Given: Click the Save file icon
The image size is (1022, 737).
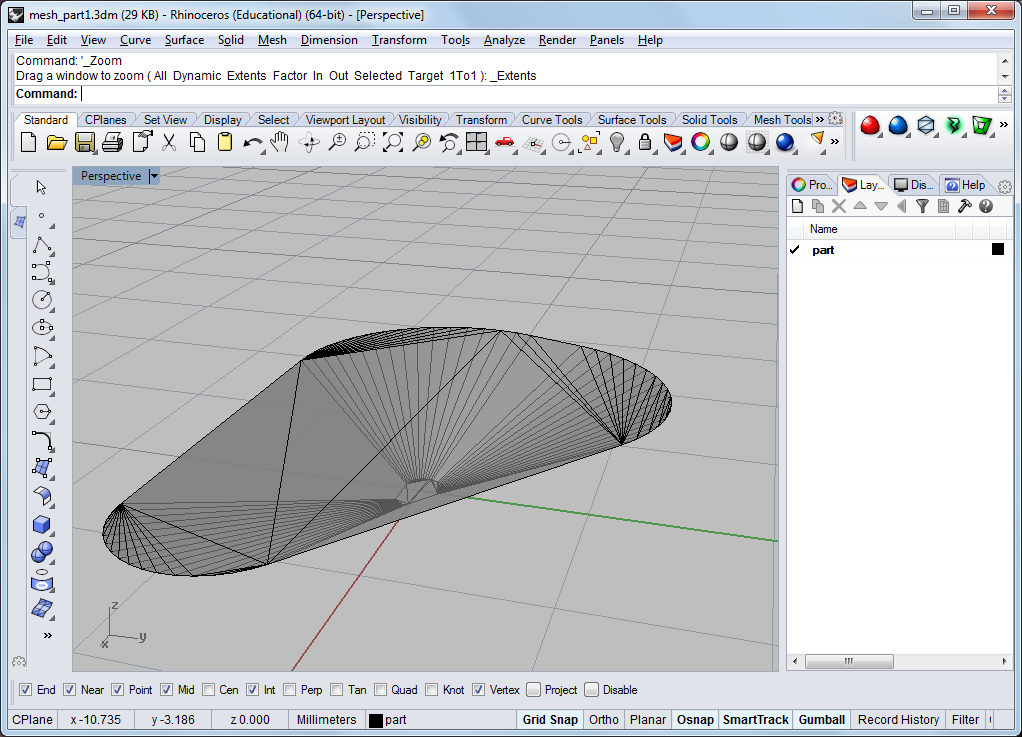Looking at the screenshot, I should point(85,142).
